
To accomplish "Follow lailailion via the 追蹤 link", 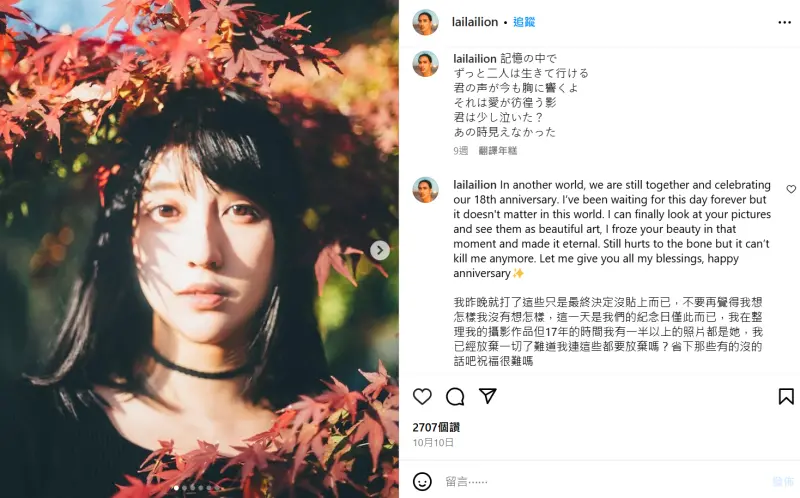I will 524,22.
